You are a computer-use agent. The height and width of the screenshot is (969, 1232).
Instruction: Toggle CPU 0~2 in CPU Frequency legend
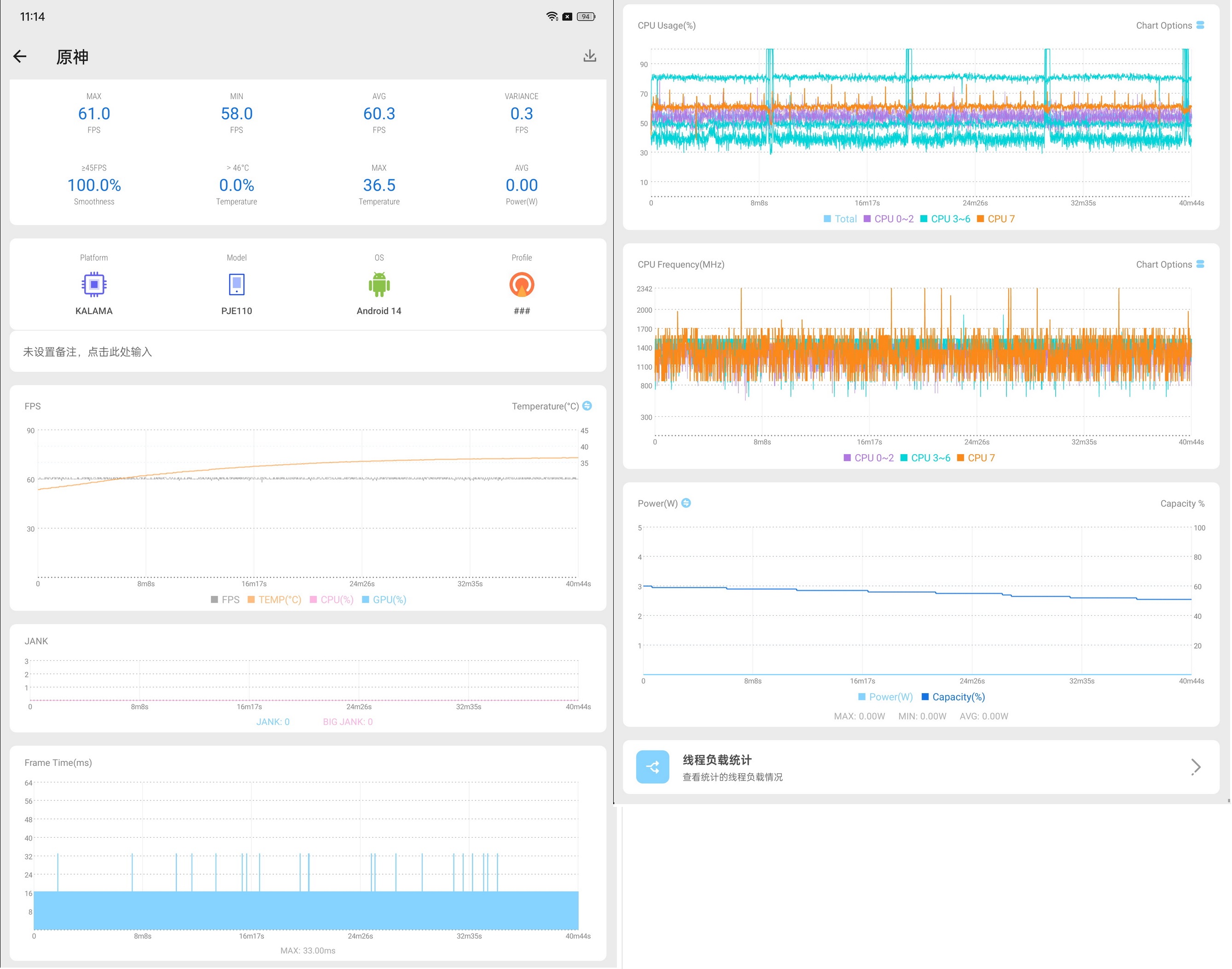pyautogui.click(x=868, y=458)
